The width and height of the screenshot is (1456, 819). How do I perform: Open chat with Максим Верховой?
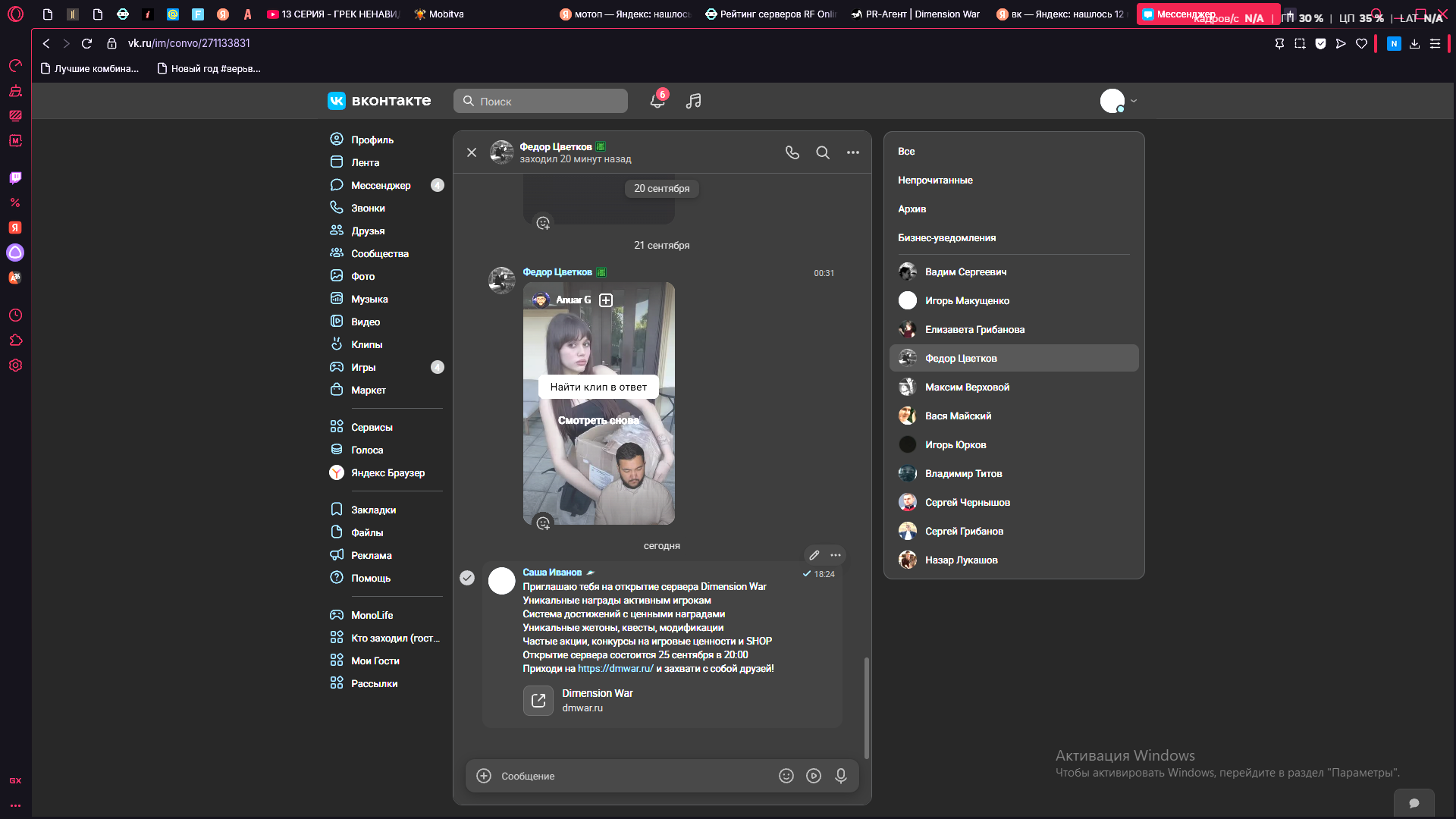1014,387
